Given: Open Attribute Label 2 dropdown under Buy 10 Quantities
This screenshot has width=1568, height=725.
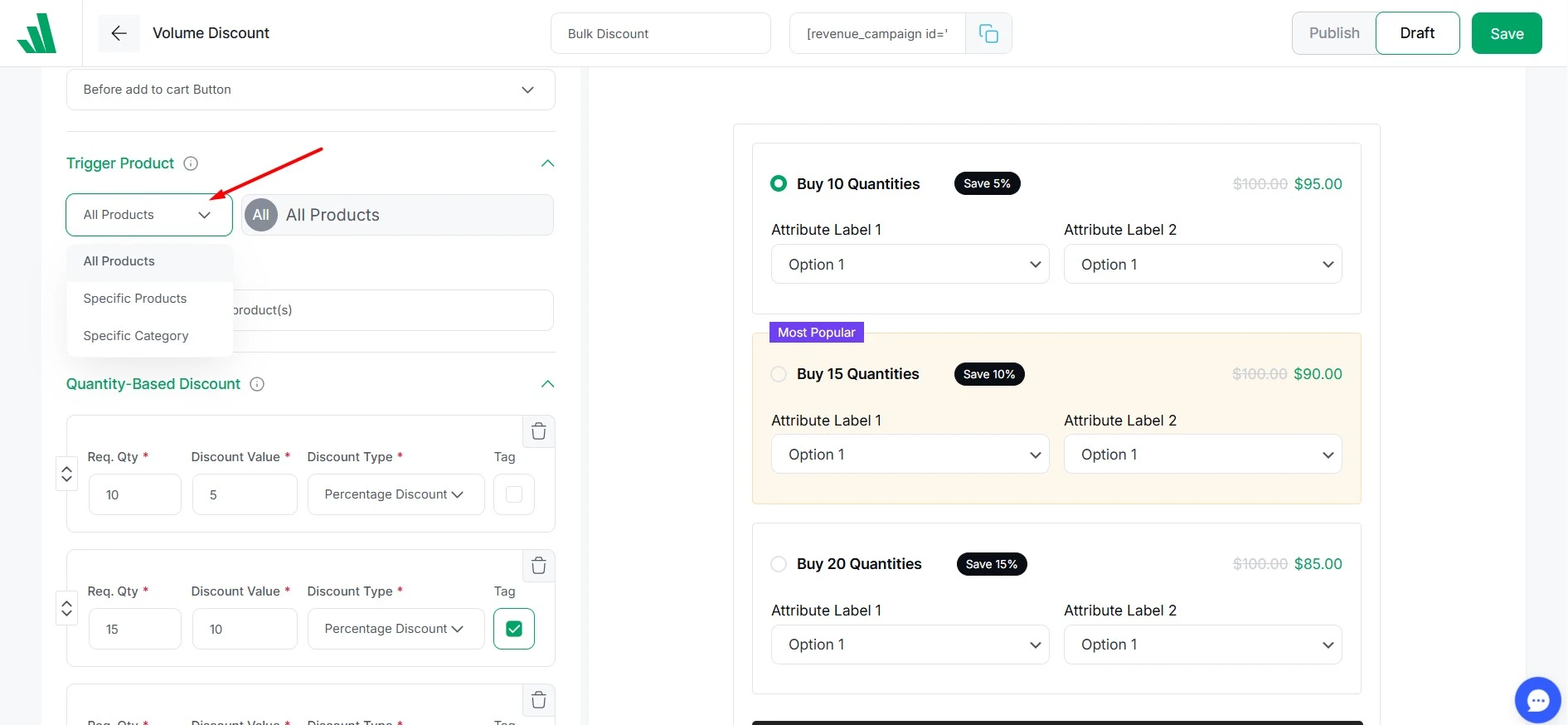Looking at the screenshot, I should click(1203, 265).
